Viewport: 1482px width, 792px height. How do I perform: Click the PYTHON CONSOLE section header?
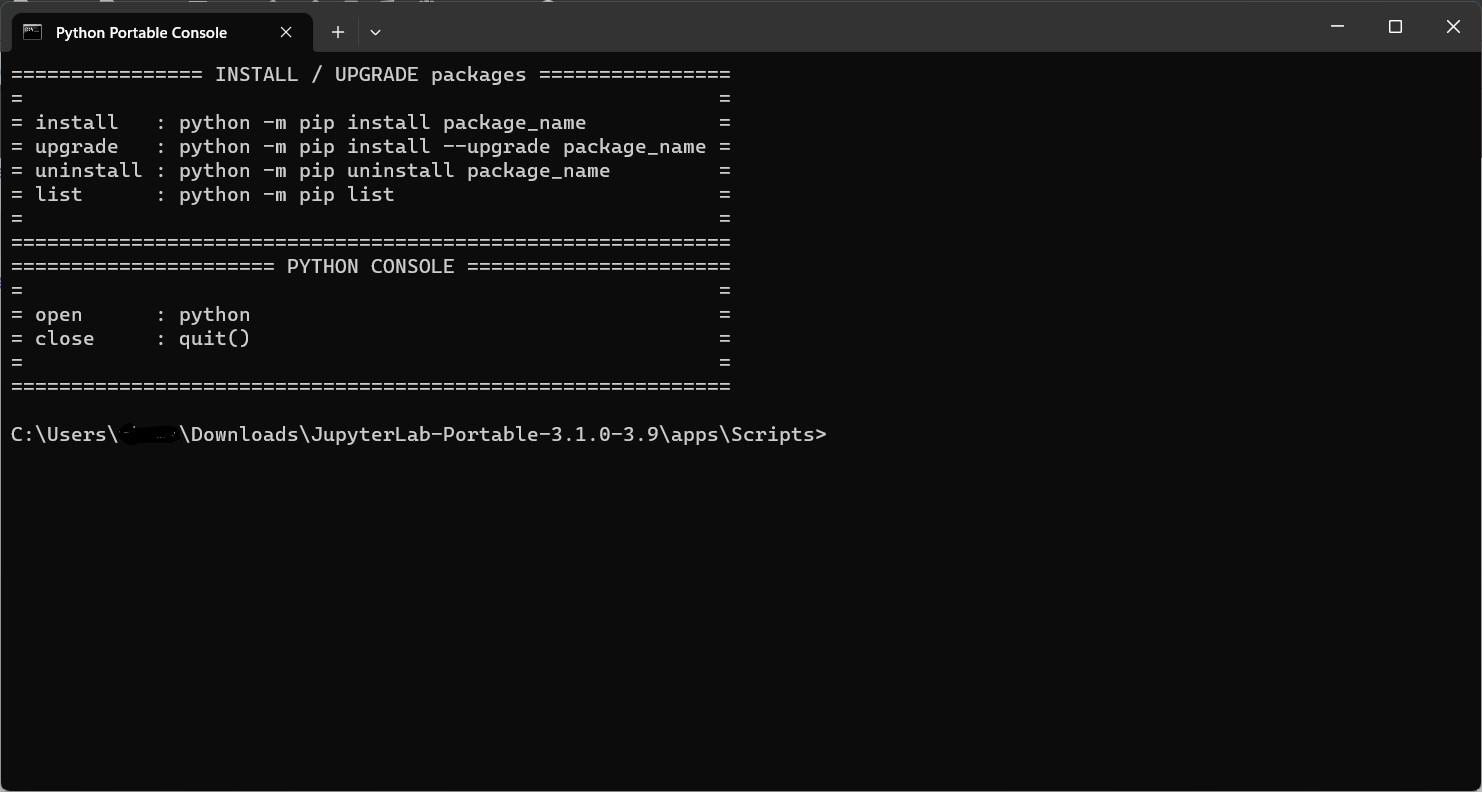[370, 266]
